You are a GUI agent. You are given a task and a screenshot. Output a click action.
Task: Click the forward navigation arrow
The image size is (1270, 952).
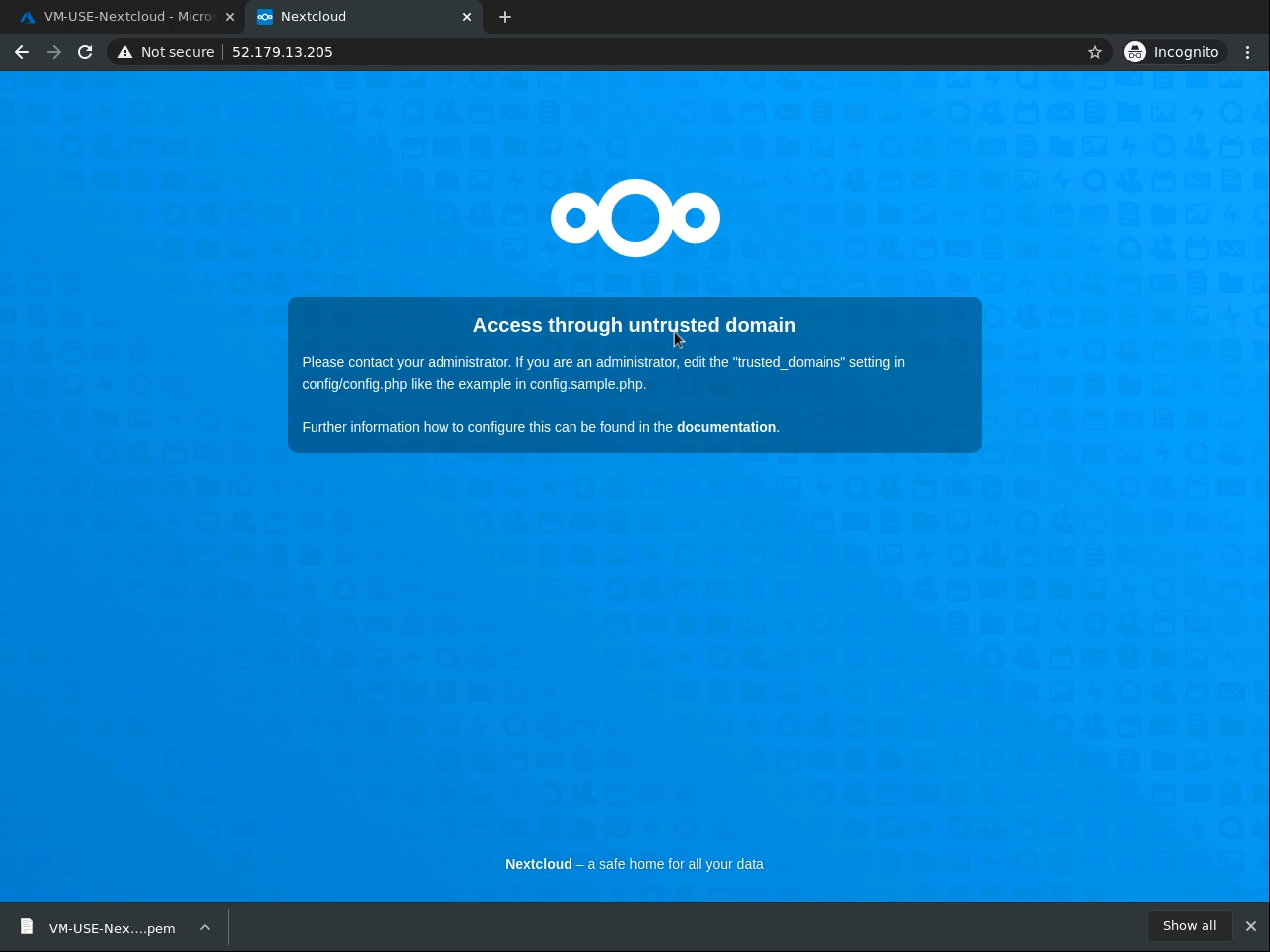coord(54,52)
